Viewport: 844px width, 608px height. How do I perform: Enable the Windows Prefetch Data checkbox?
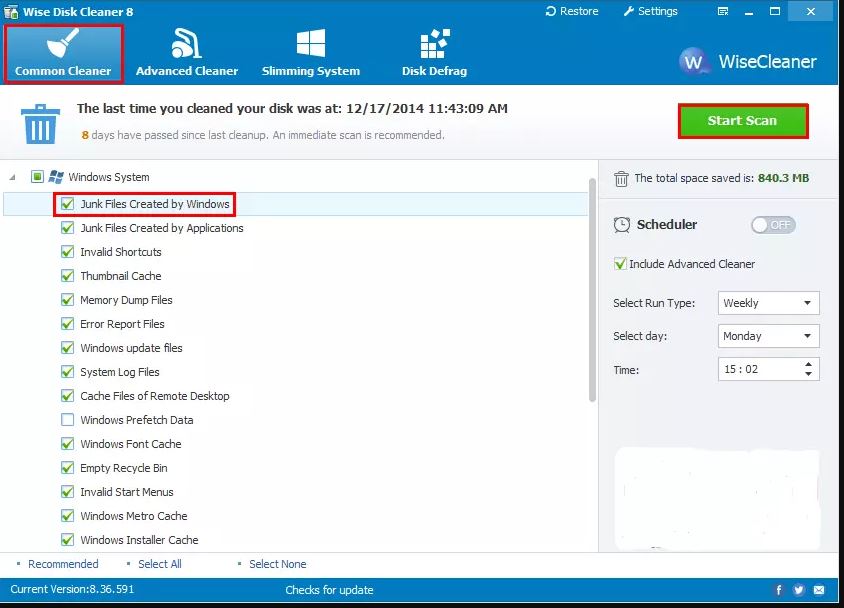[67, 419]
